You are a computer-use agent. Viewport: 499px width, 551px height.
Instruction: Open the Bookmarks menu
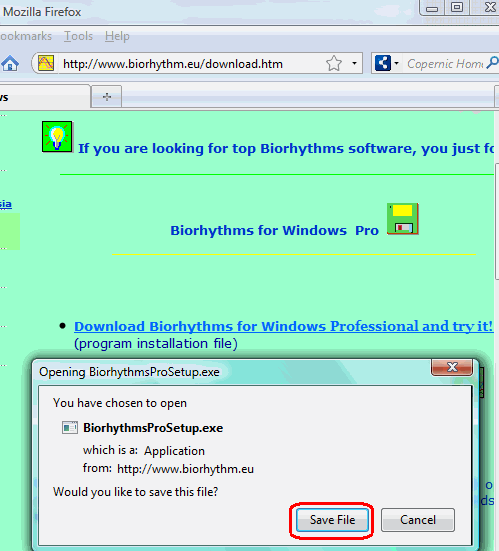coord(26,36)
